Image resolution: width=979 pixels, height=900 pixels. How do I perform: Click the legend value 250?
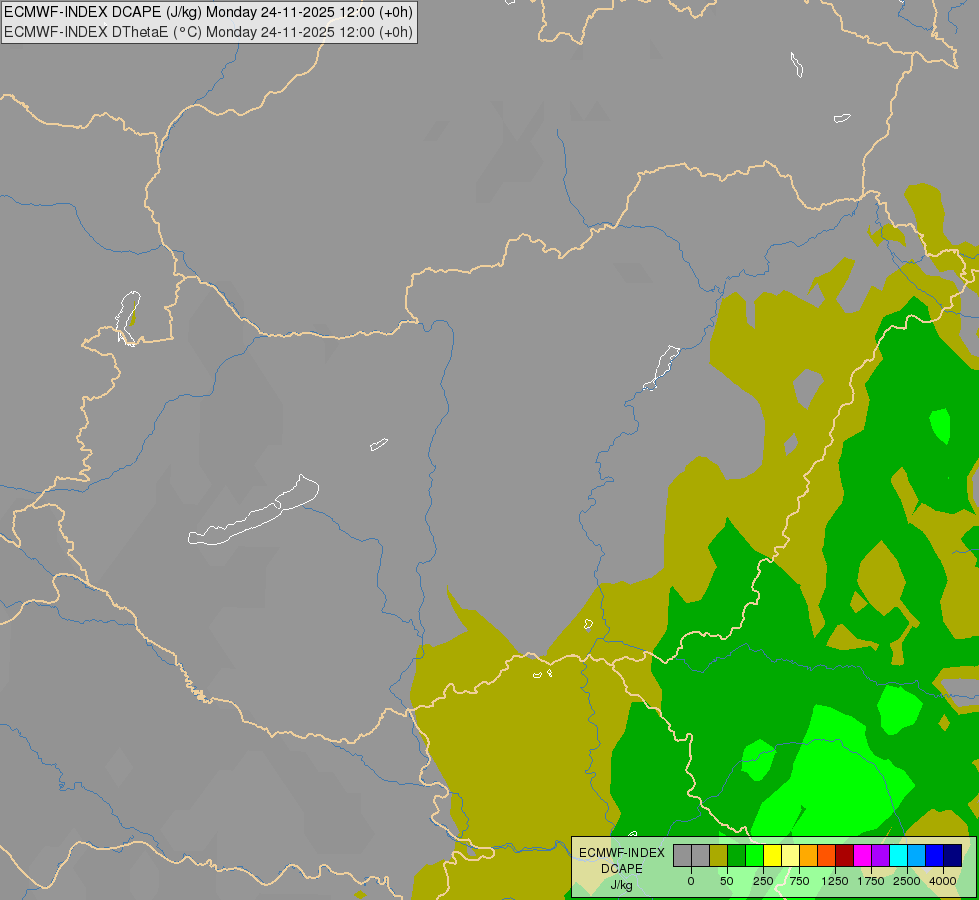[763, 881]
